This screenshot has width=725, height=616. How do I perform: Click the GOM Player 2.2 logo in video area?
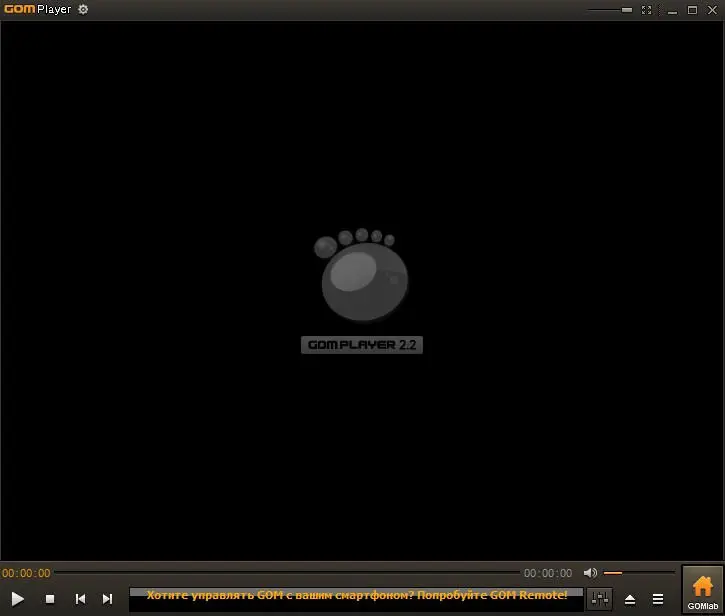point(362,291)
